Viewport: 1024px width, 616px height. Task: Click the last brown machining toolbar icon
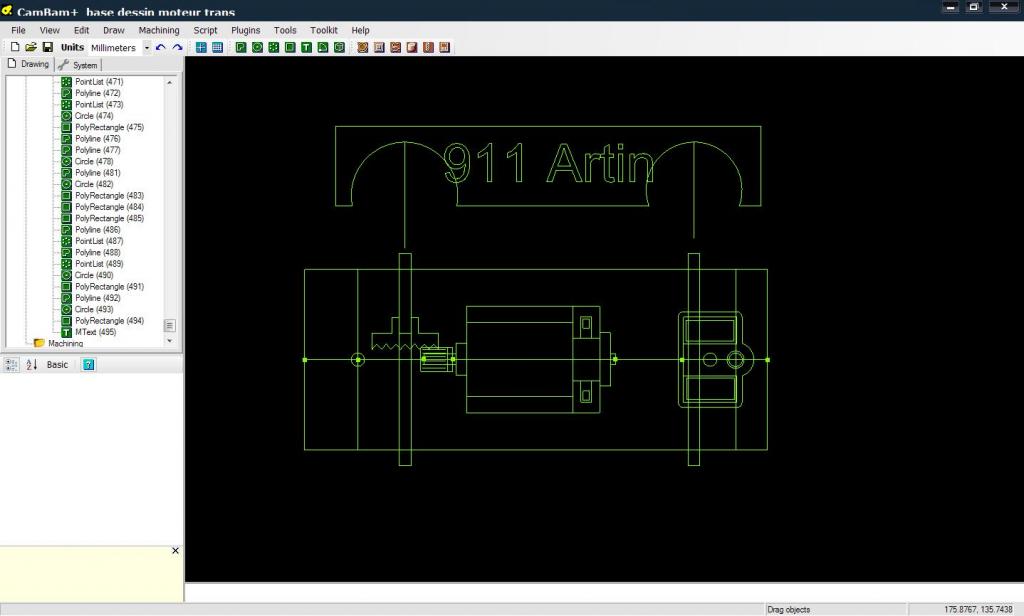tap(444, 47)
